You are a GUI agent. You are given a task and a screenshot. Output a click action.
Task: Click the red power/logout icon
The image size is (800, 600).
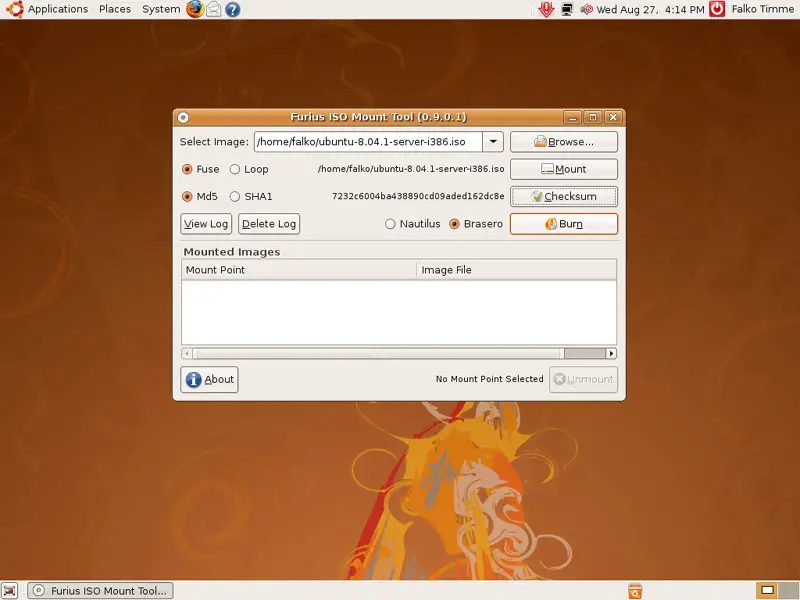pos(716,9)
